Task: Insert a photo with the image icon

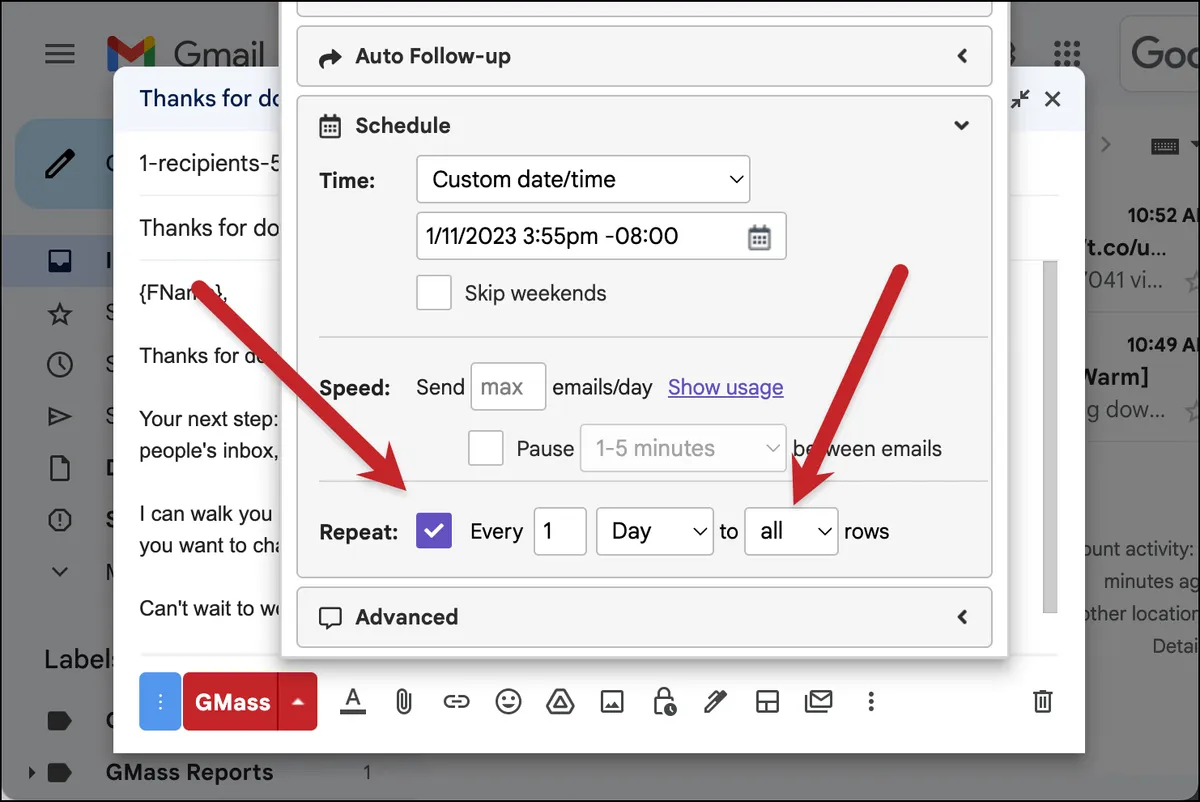Action: click(612, 702)
